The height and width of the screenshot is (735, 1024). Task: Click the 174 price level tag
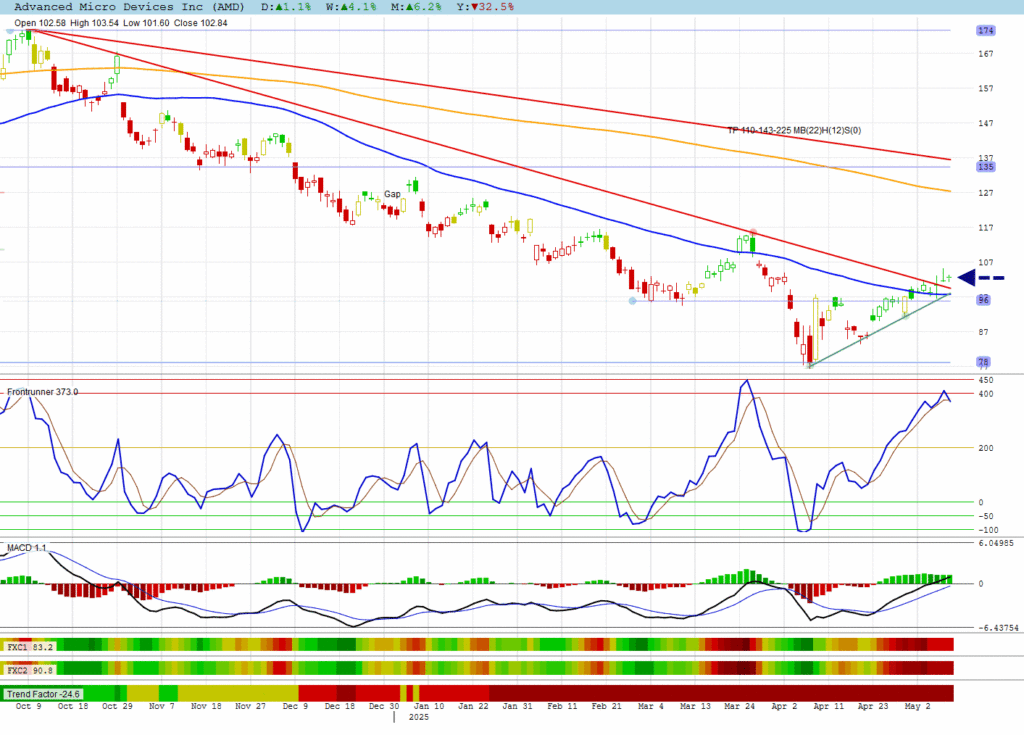point(985,31)
